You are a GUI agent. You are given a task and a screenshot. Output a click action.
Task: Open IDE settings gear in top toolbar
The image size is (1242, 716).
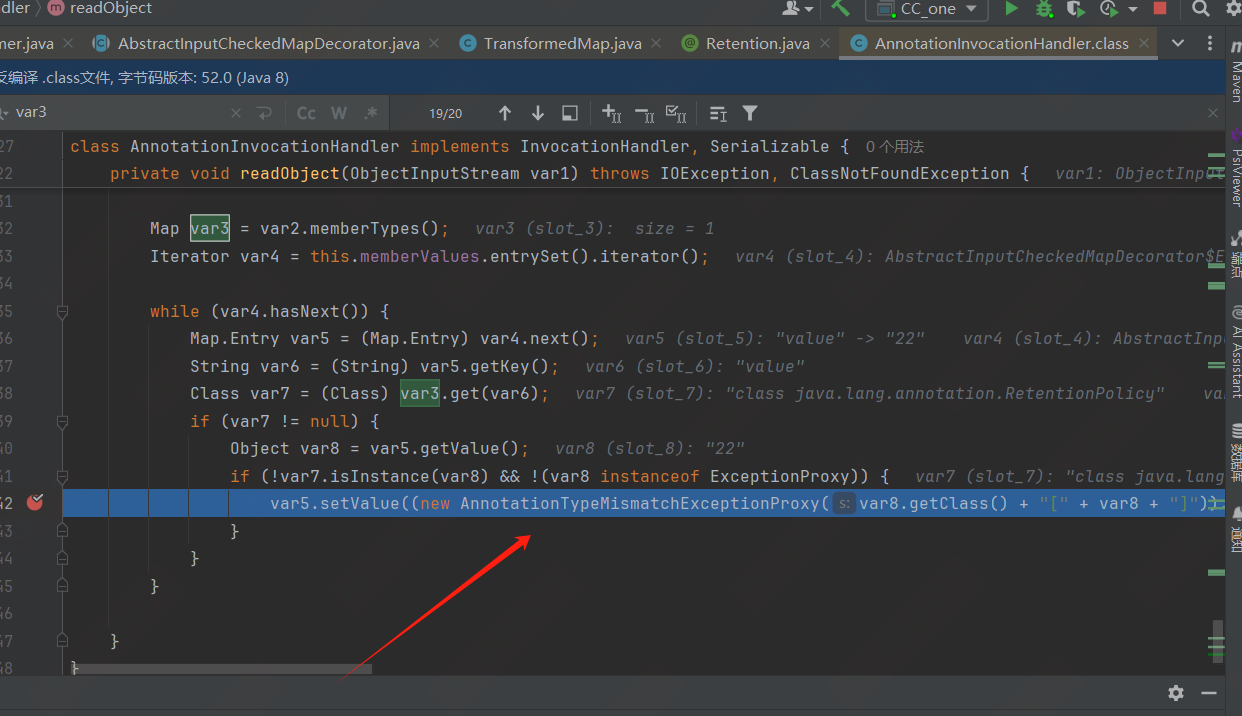point(1232,9)
